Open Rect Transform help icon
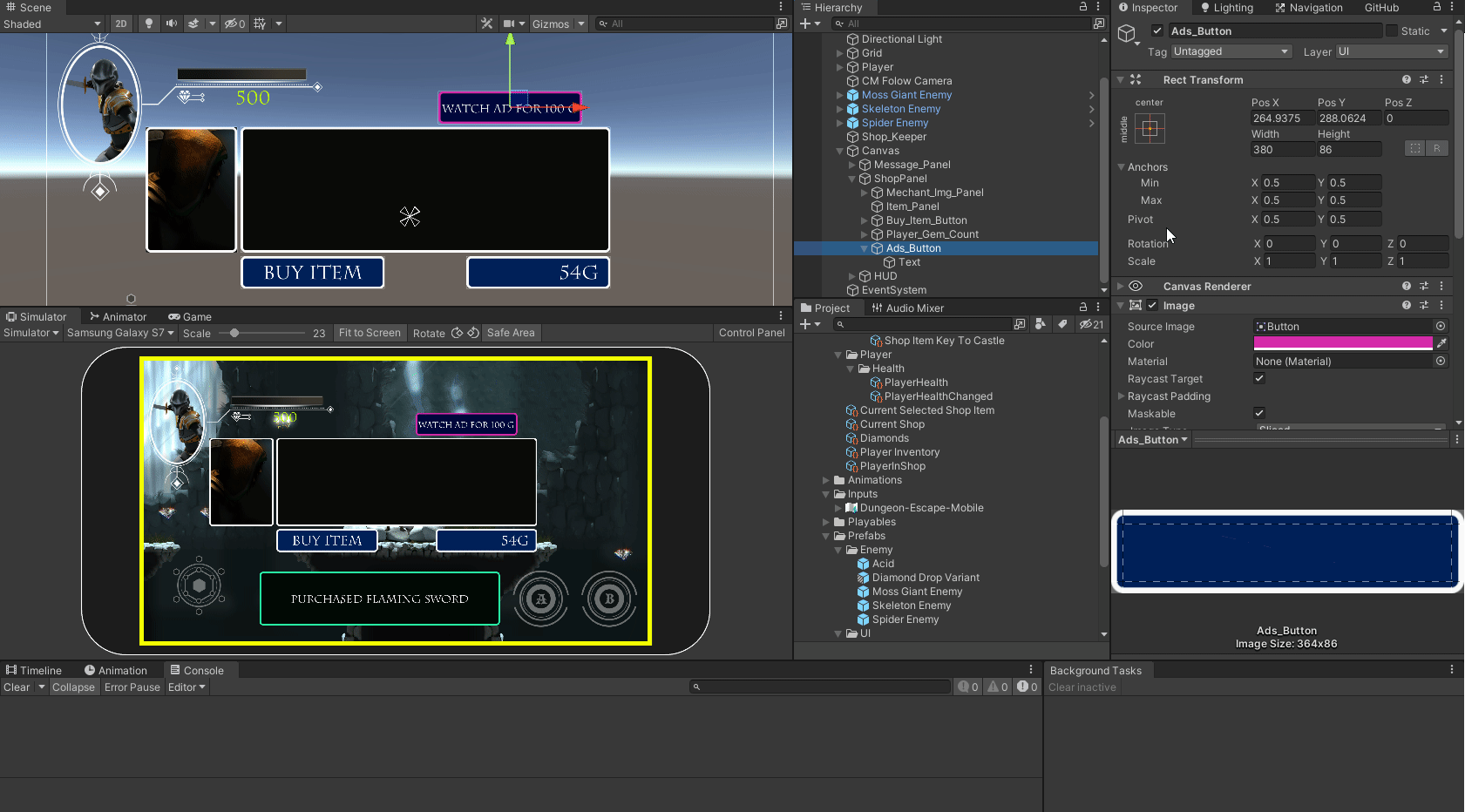The image size is (1465, 812). coord(1406,79)
